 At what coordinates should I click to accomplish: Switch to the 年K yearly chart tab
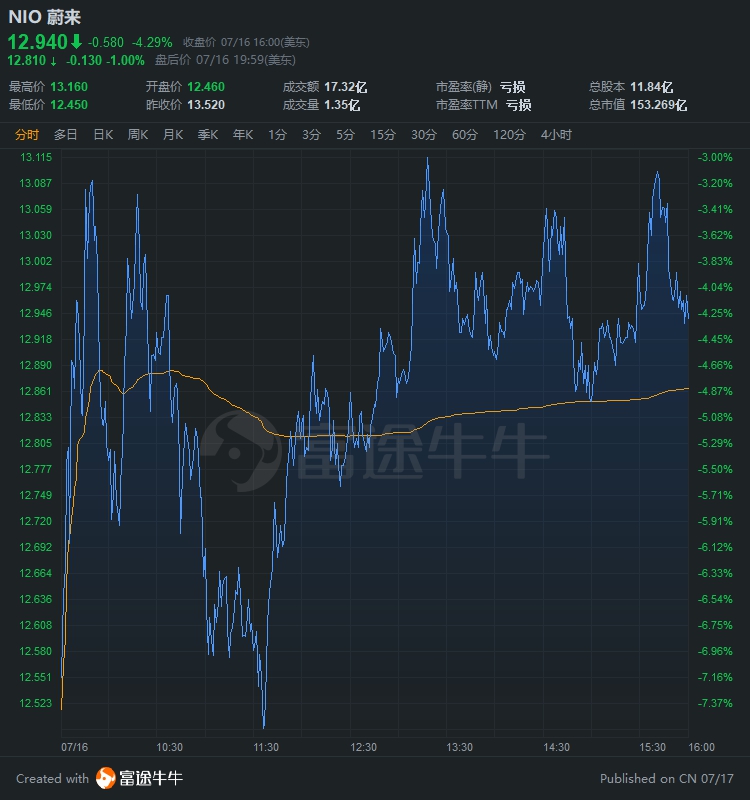click(x=243, y=135)
